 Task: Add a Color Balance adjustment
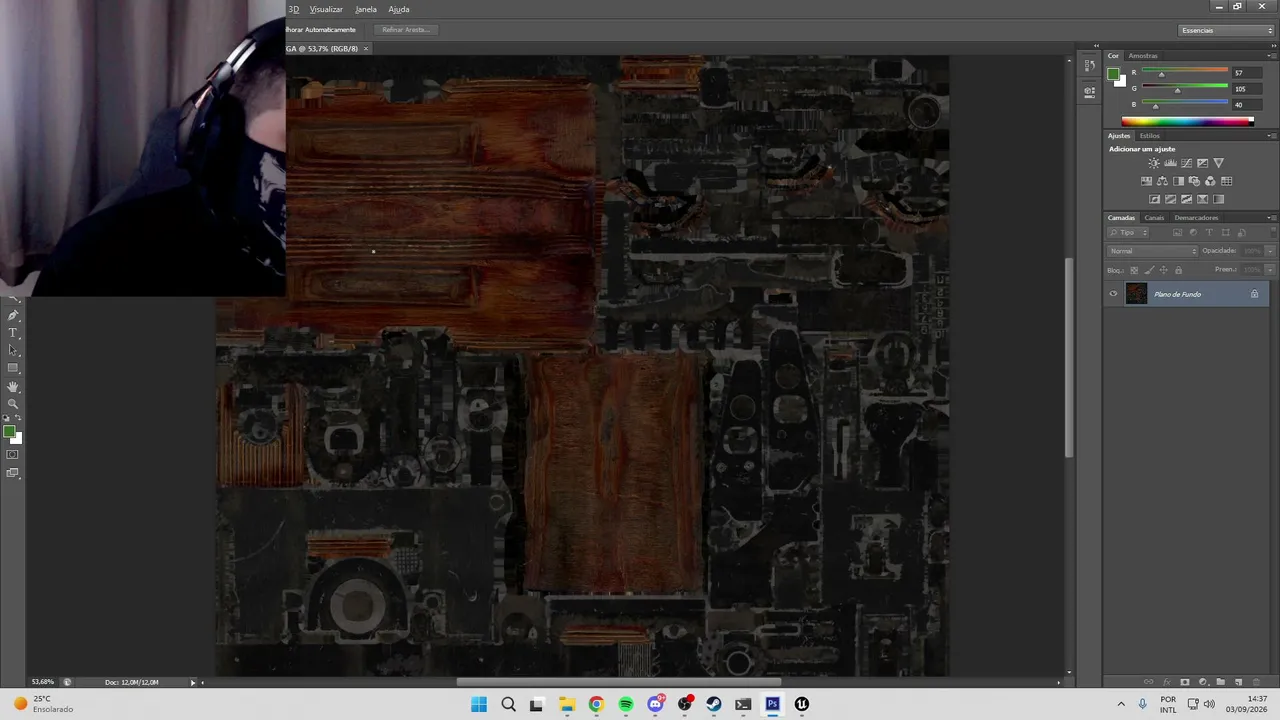(1162, 181)
